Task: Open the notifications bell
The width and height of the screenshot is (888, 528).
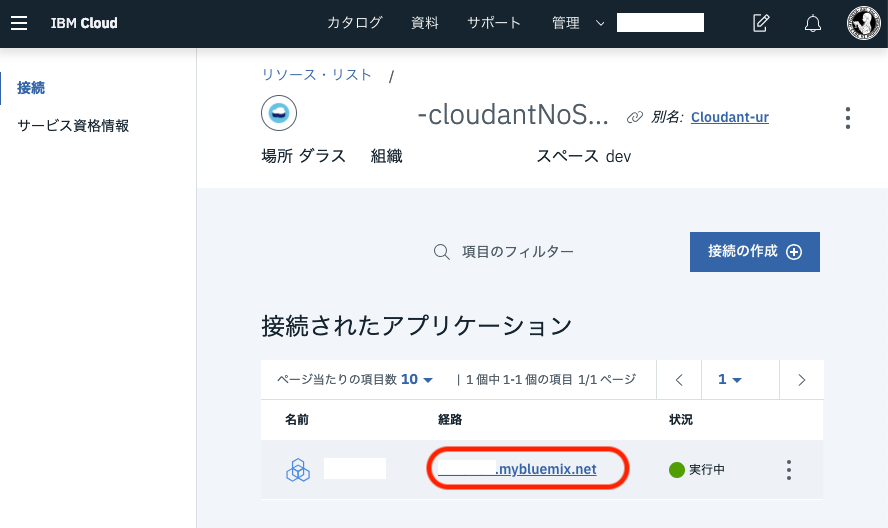Action: [813, 23]
